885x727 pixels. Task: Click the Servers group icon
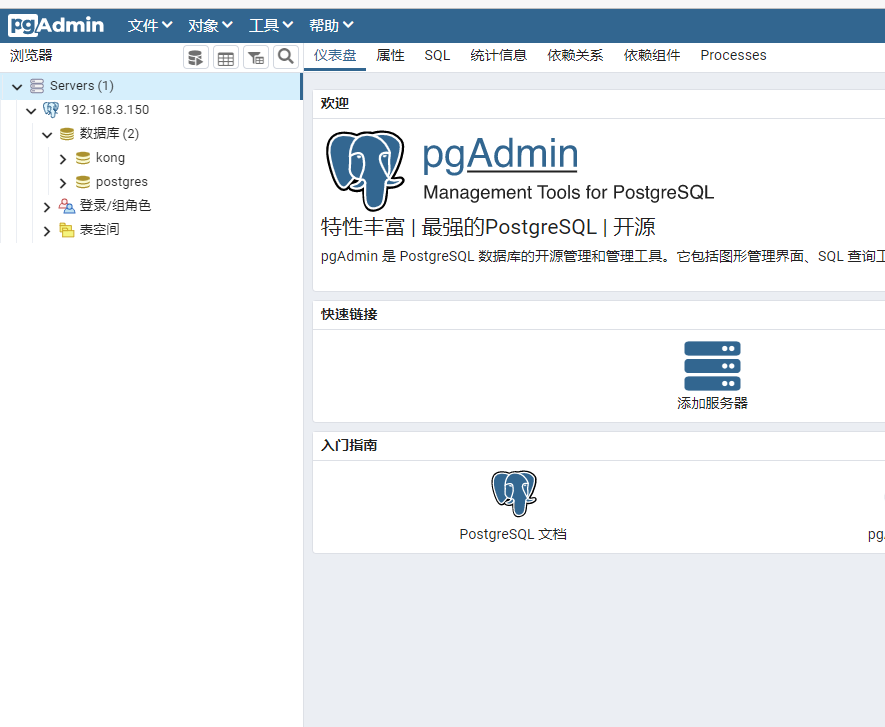pyautogui.click(x=37, y=86)
